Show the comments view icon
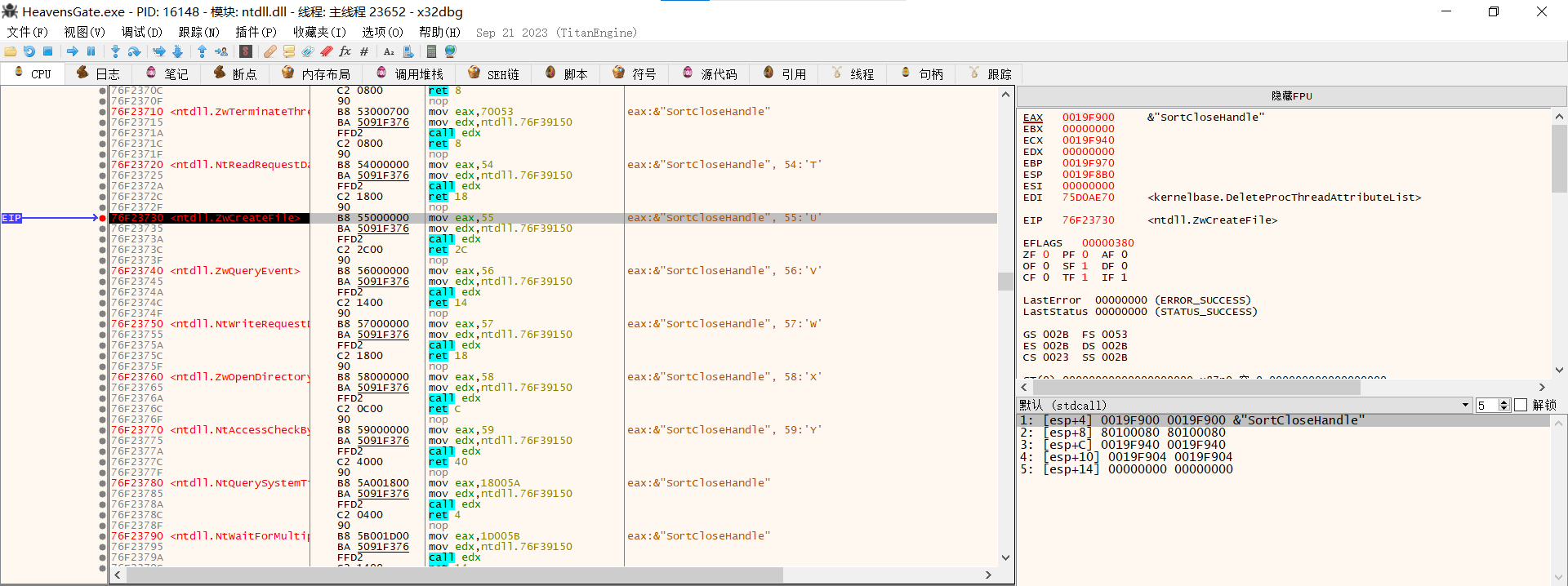1568x586 pixels. click(289, 51)
